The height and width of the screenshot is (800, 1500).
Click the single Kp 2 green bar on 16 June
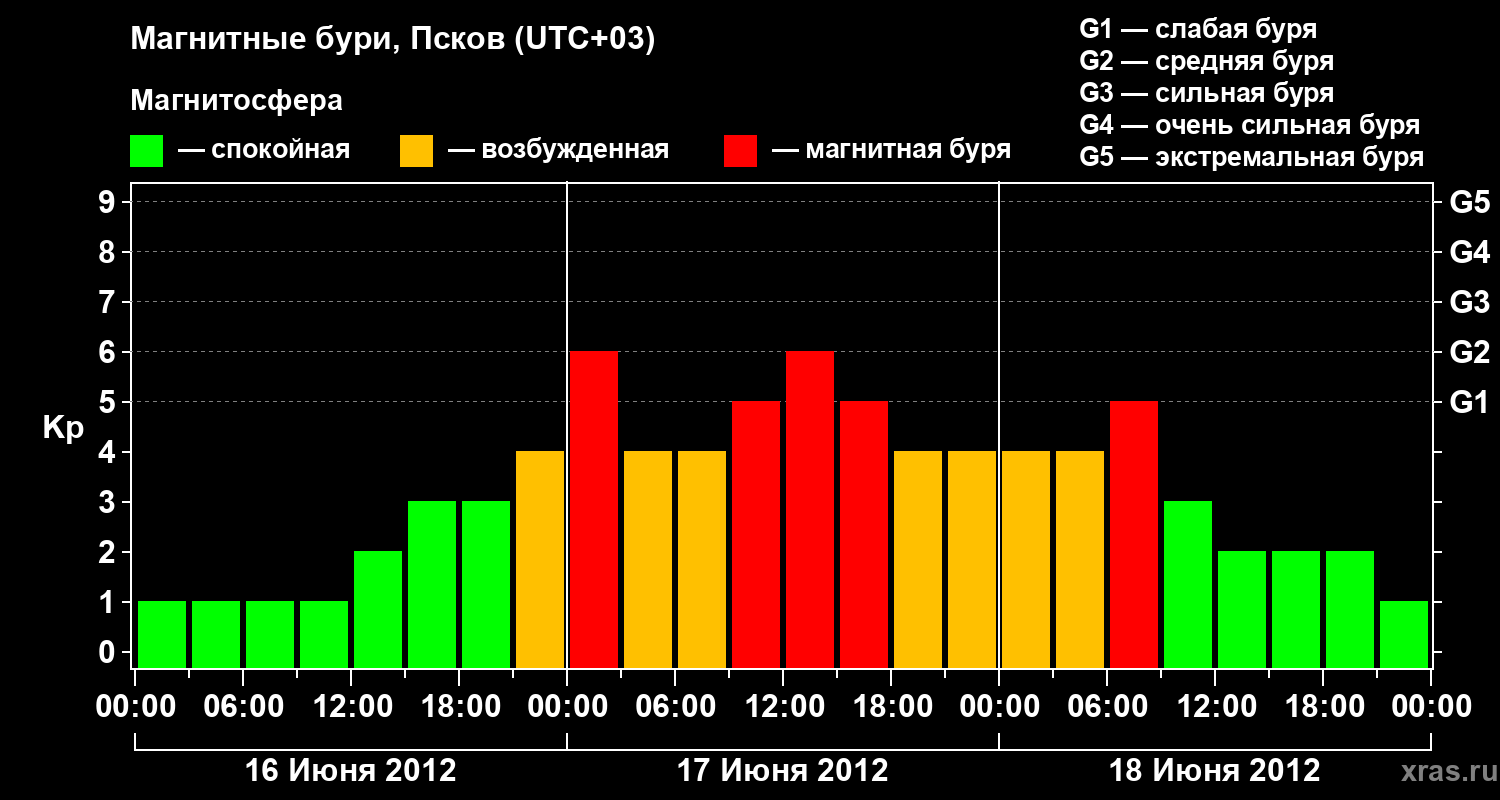pos(378,610)
